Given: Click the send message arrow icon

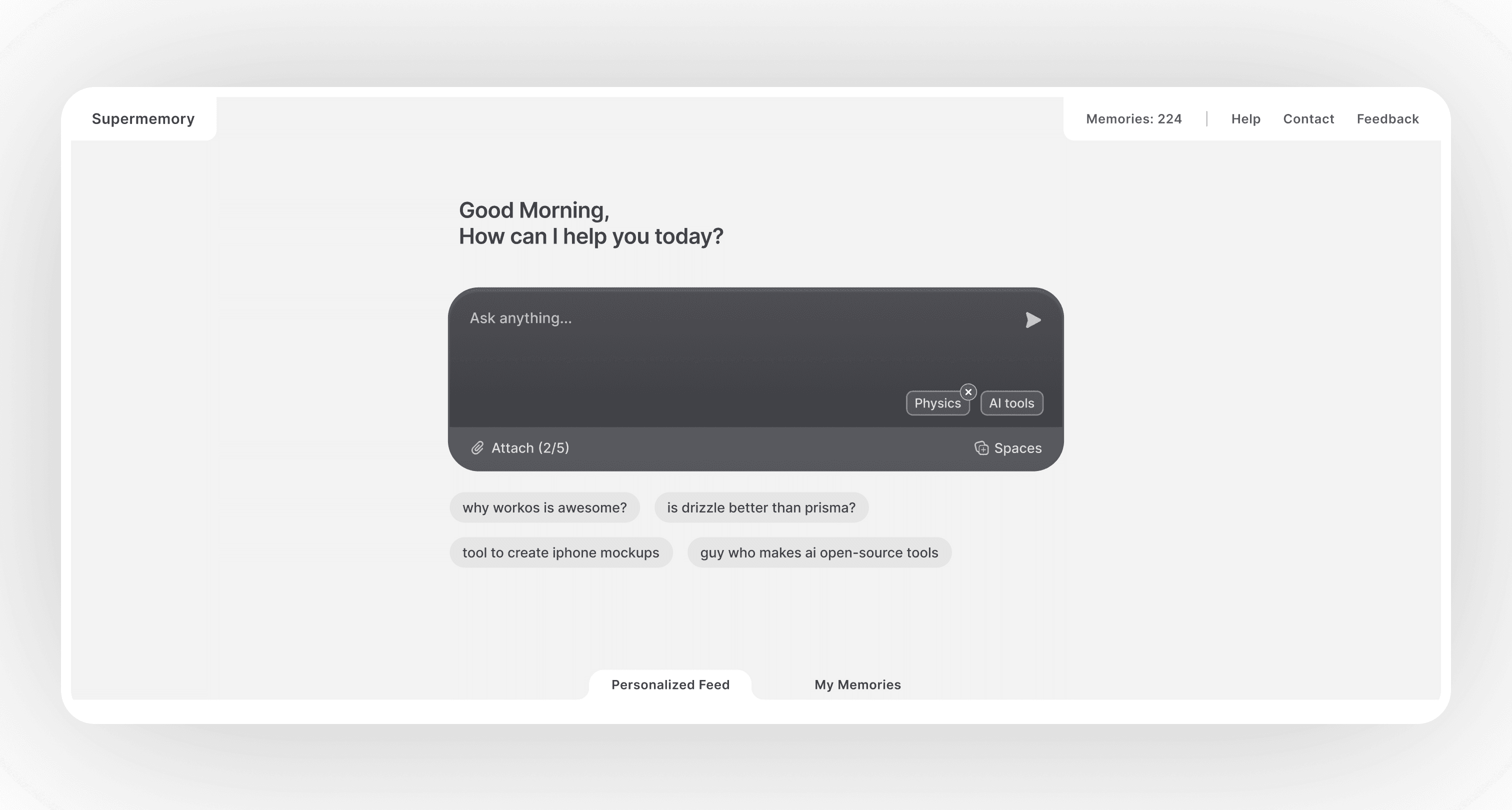Looking at the screenshot, I should point(1033,320).
